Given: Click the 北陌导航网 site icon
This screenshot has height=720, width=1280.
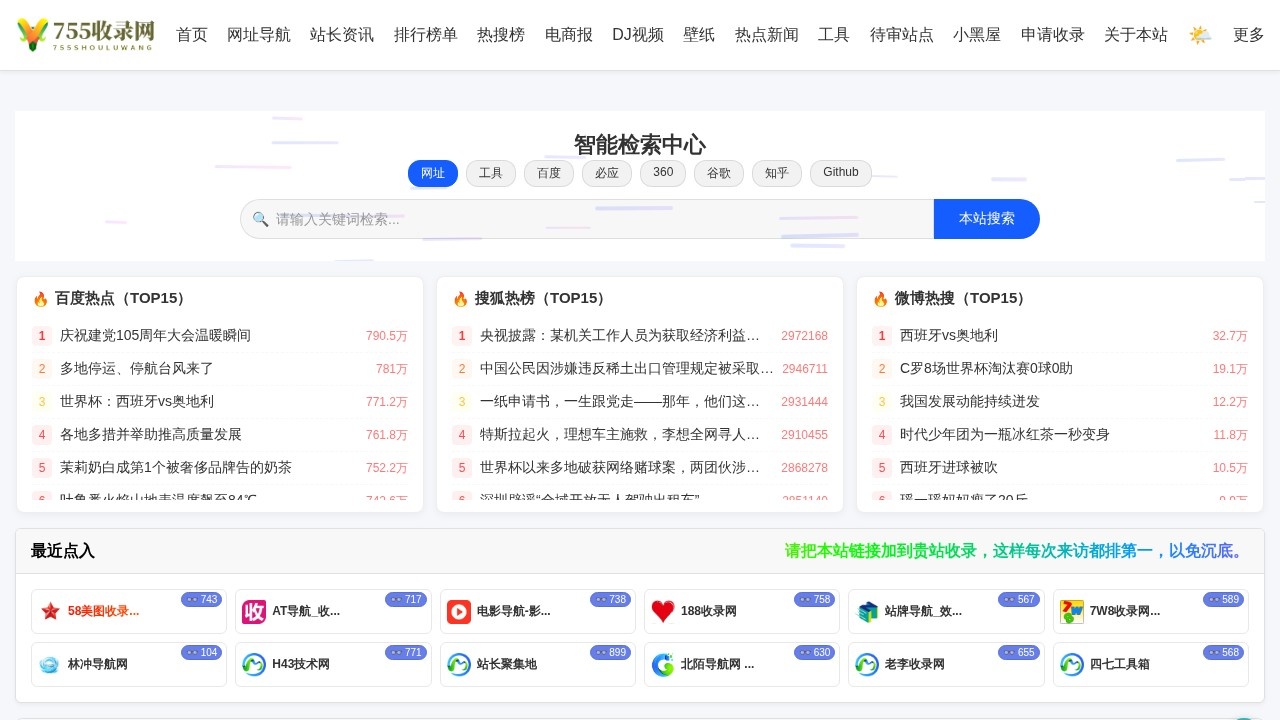Looking at the screenshot, I should pyautogui.click(x=663, y=664).
